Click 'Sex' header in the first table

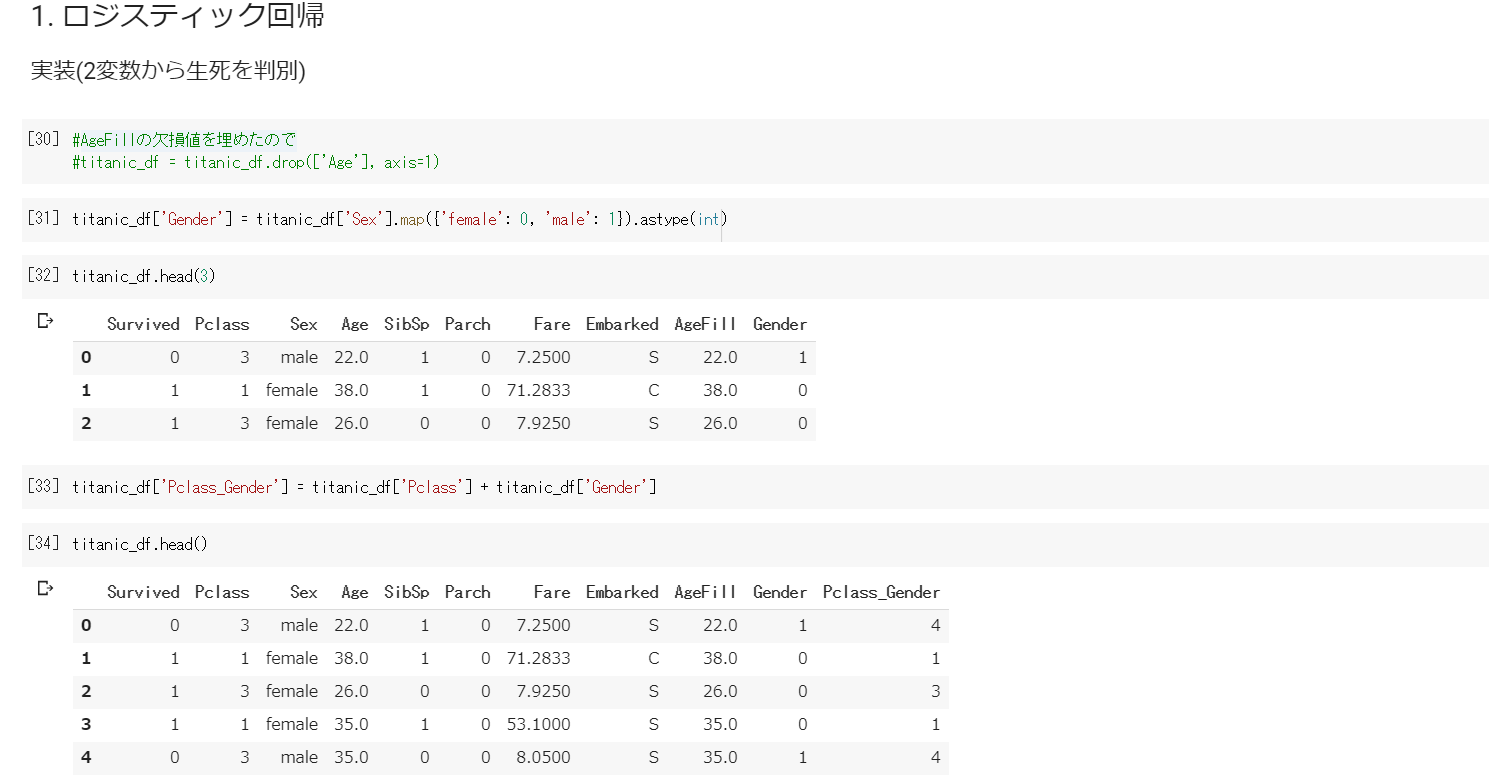point(304,324)
